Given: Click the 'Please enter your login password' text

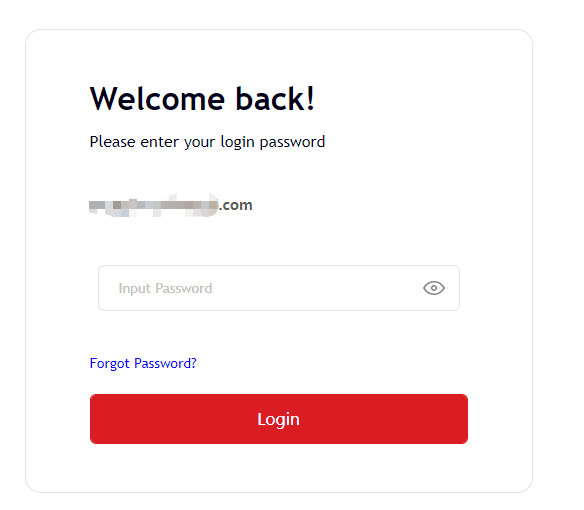Looking at the screenshot, I should 207,142.
